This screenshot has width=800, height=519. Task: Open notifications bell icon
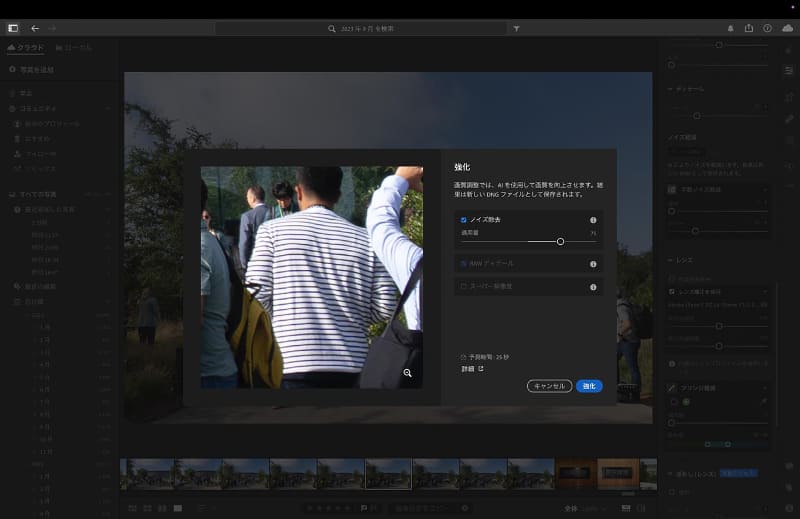(x=730, y=29)
